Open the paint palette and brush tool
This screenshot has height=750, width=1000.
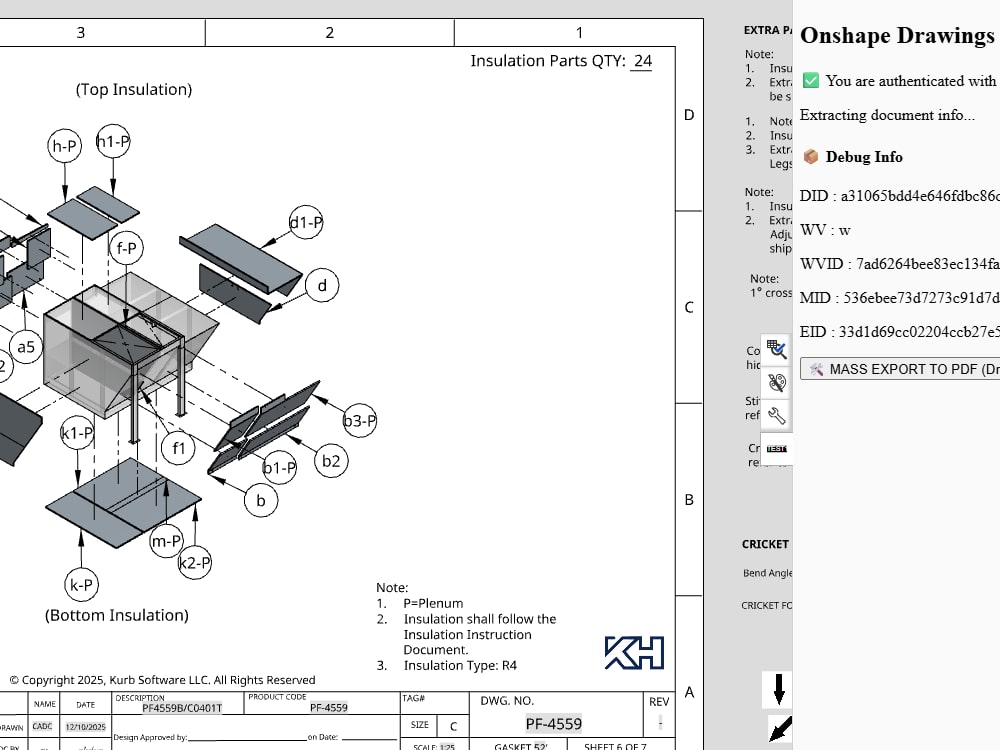coord(776,383)
